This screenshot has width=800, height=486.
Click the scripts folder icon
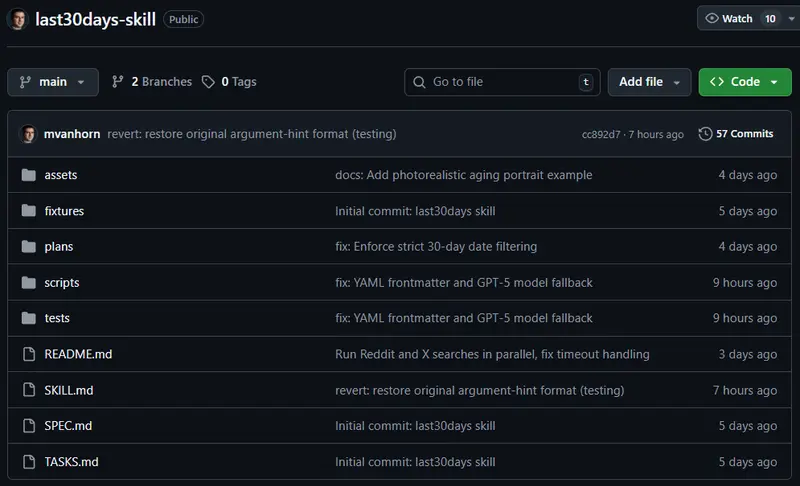pos(28,283)
